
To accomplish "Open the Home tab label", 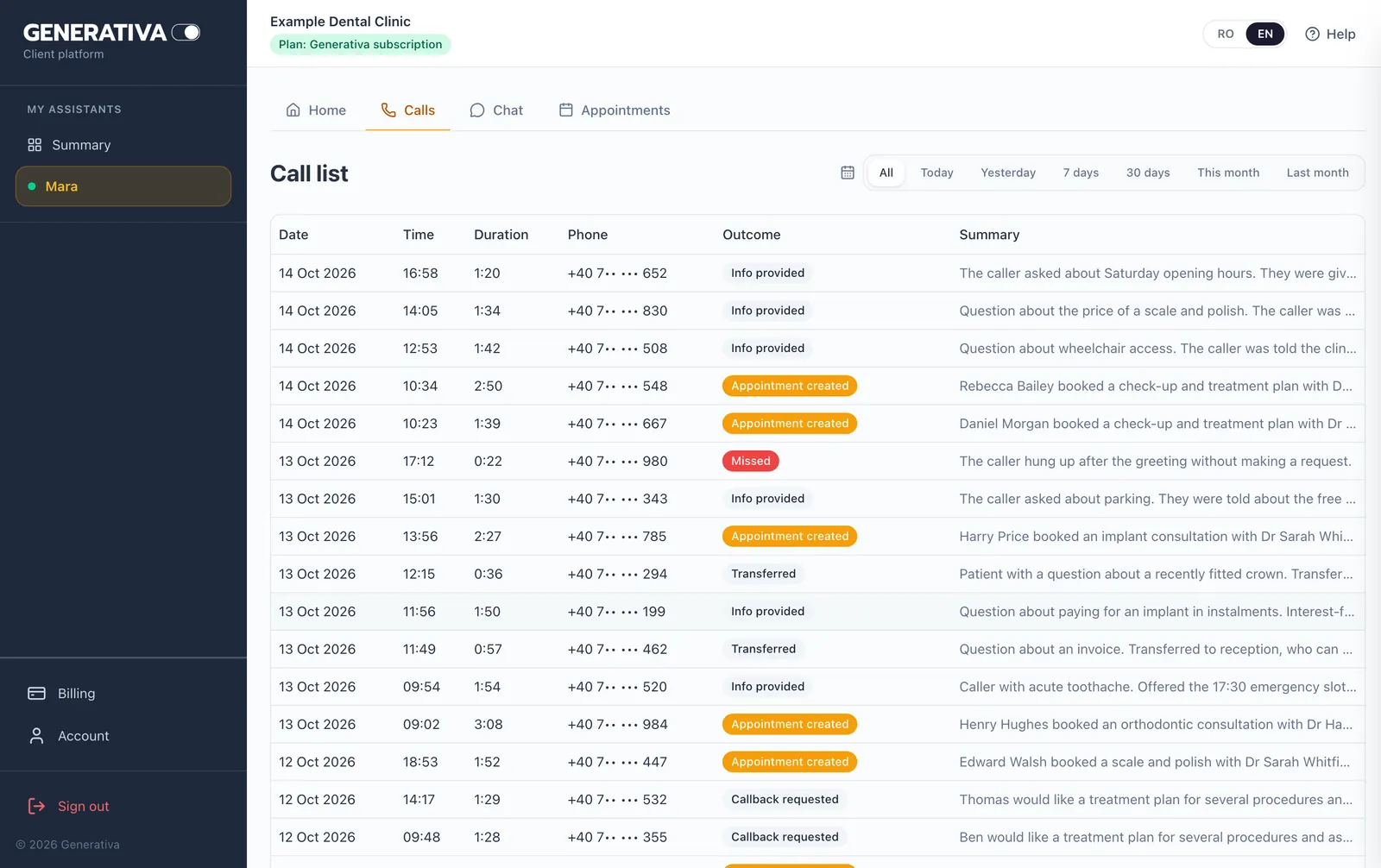I will point(327,110).
